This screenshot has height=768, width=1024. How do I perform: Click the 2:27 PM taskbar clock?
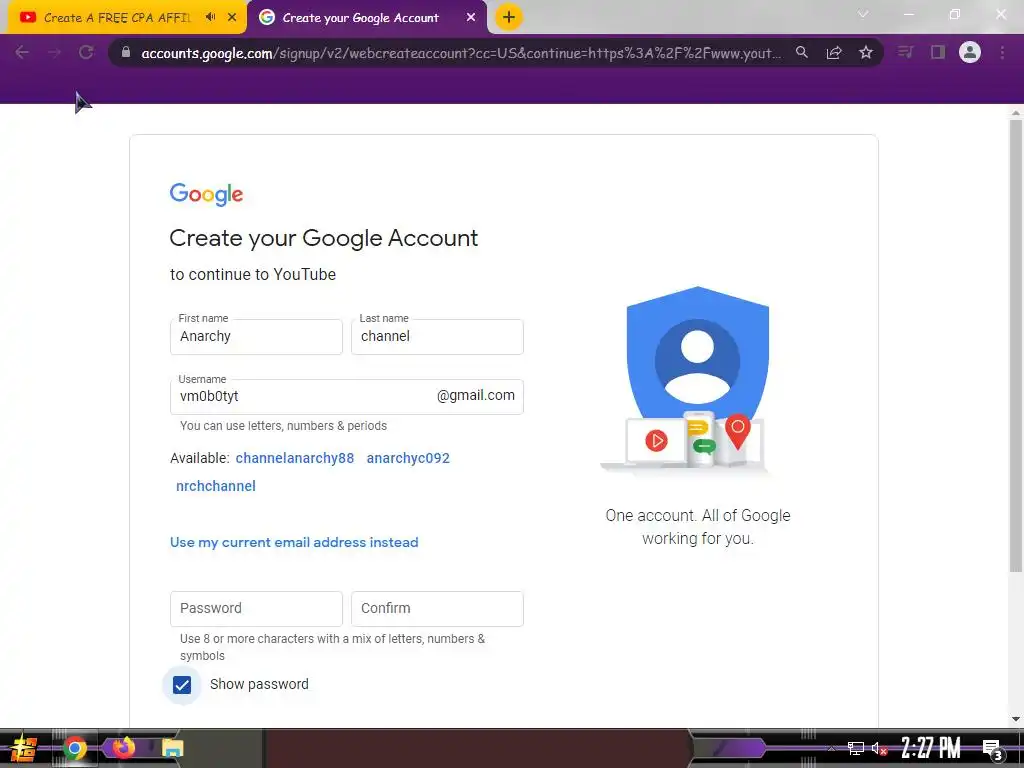pos(931,748)
